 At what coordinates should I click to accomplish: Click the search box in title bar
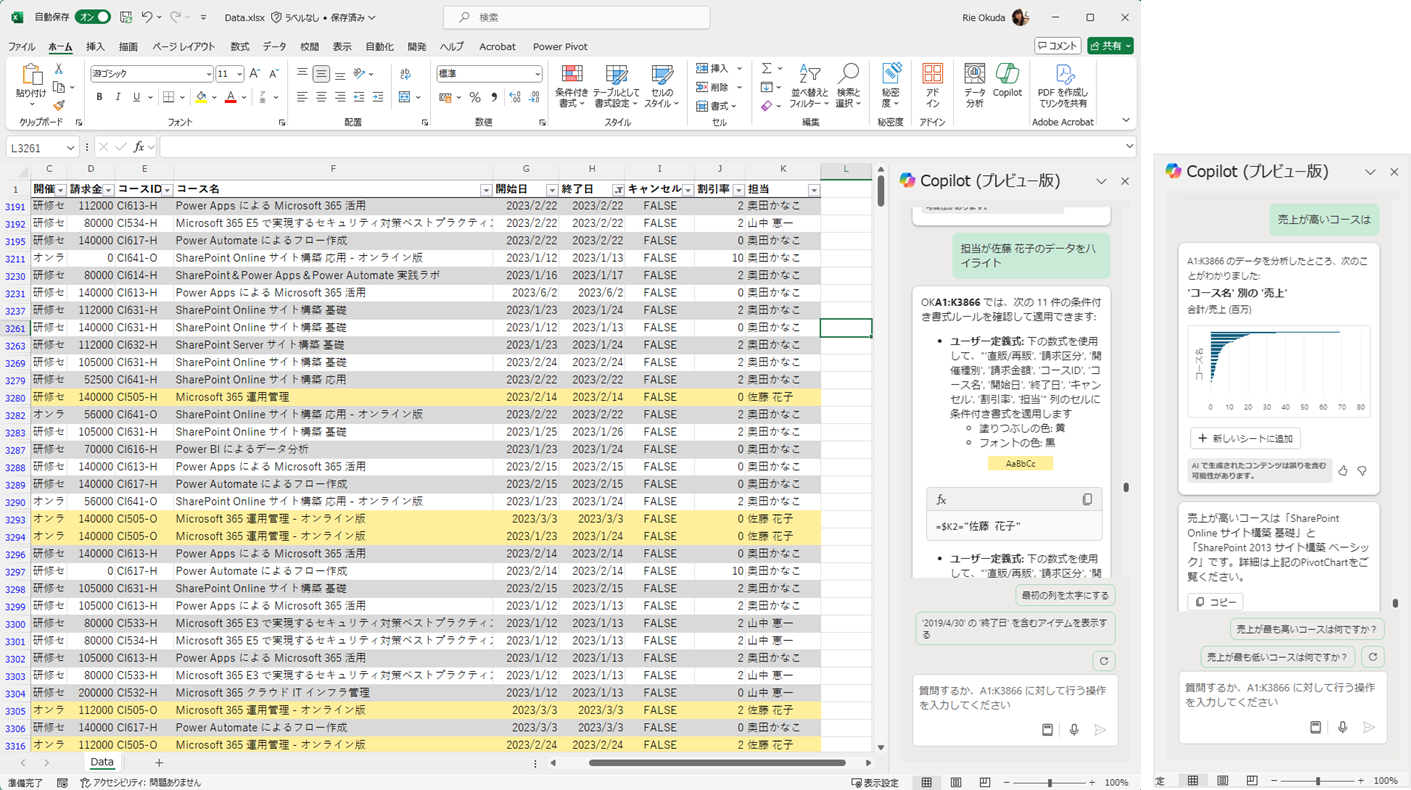click(577, 17)
